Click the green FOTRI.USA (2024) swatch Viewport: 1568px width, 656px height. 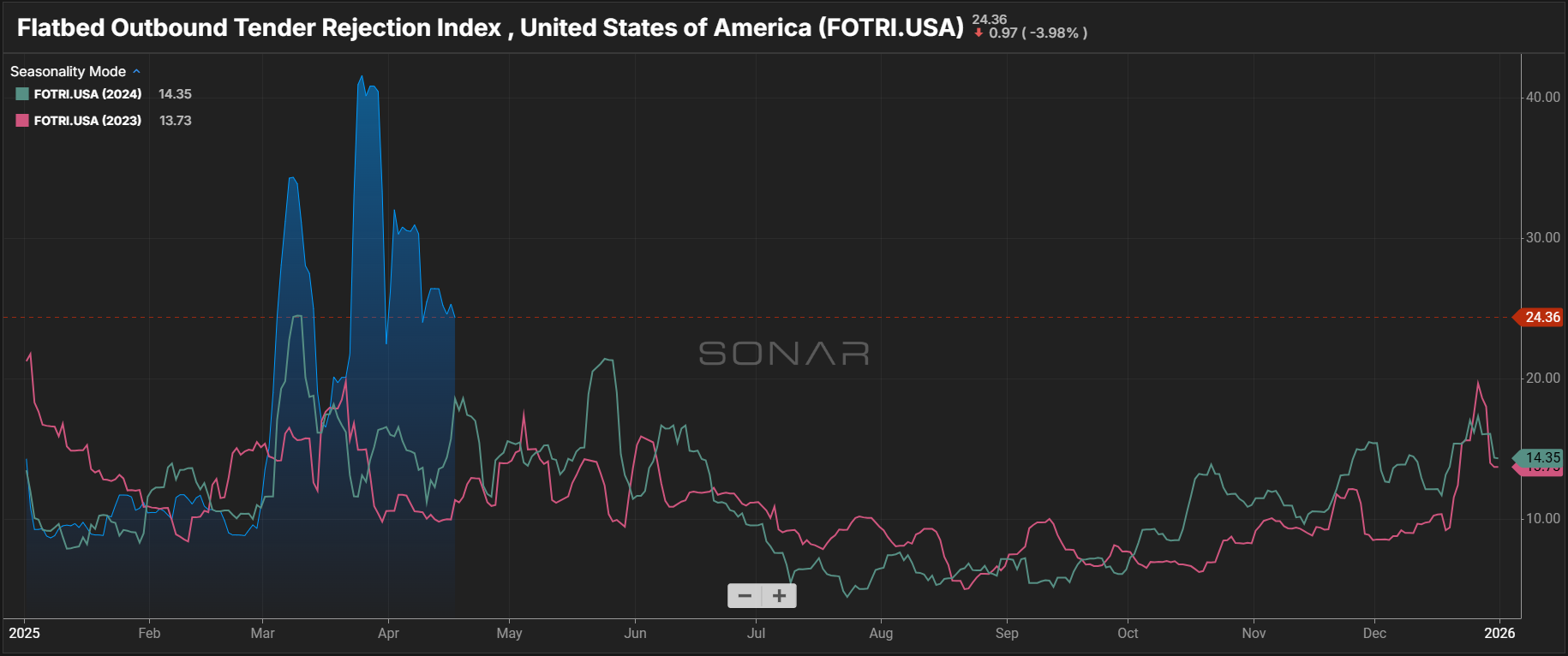pos(22,94)
